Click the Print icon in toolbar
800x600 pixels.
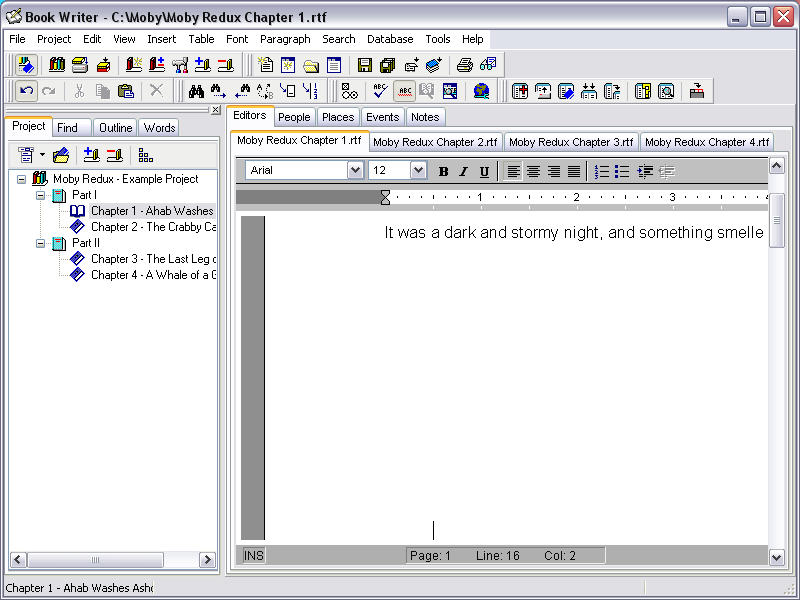[x=464, y=65]
